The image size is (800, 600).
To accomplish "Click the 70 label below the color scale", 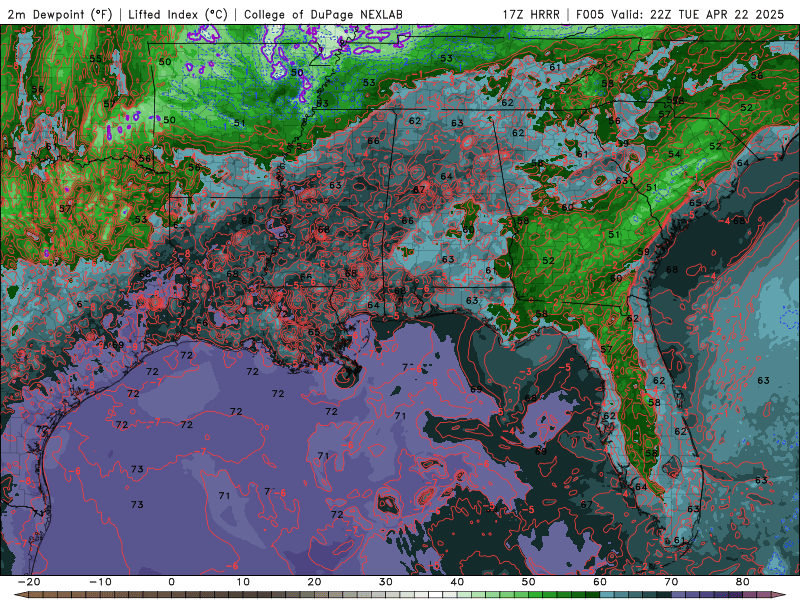I will coord(671,582).
